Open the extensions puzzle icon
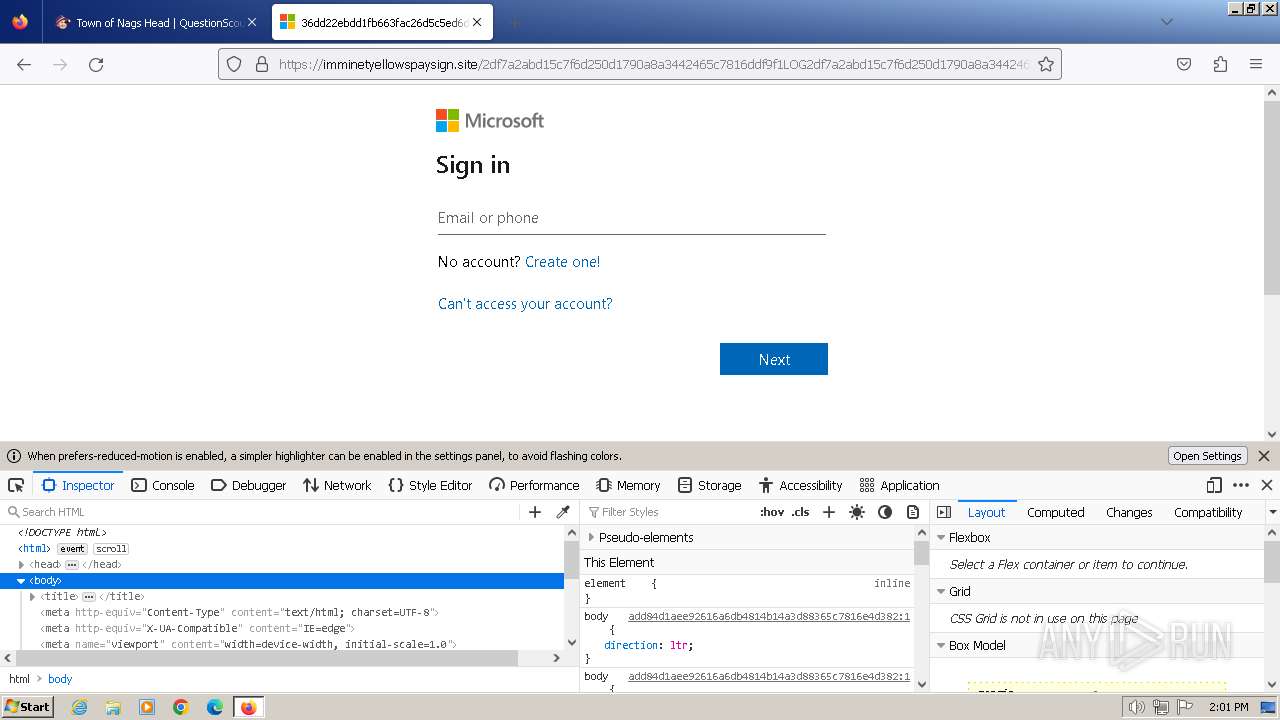Image resolution: width=1280 pixels, height=720 pixels. (x=1220, y=64)
